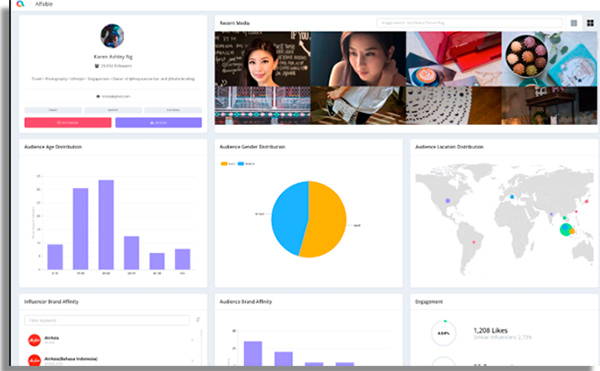Viewport: 600px width, 371px height.
Task: Switch Recent Media to list view
Action: coord(574,23)
